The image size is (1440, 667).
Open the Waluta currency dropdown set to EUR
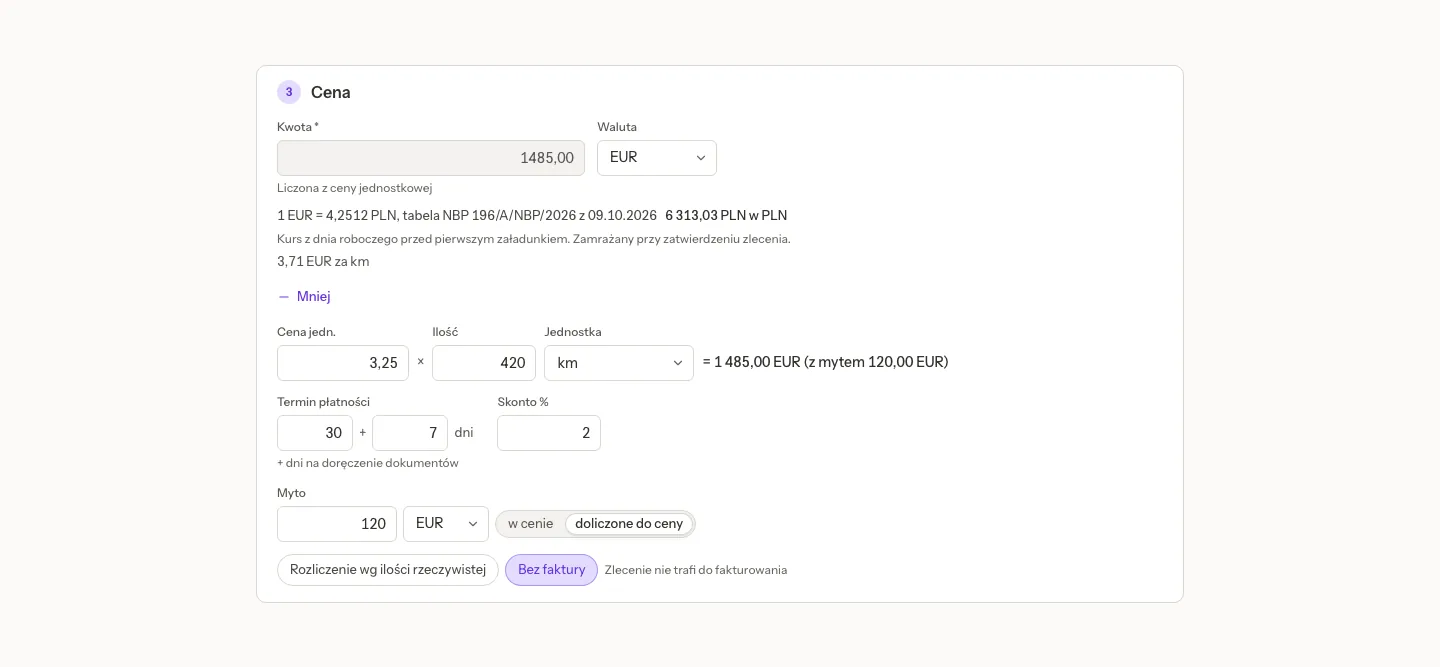pos(657,158)
